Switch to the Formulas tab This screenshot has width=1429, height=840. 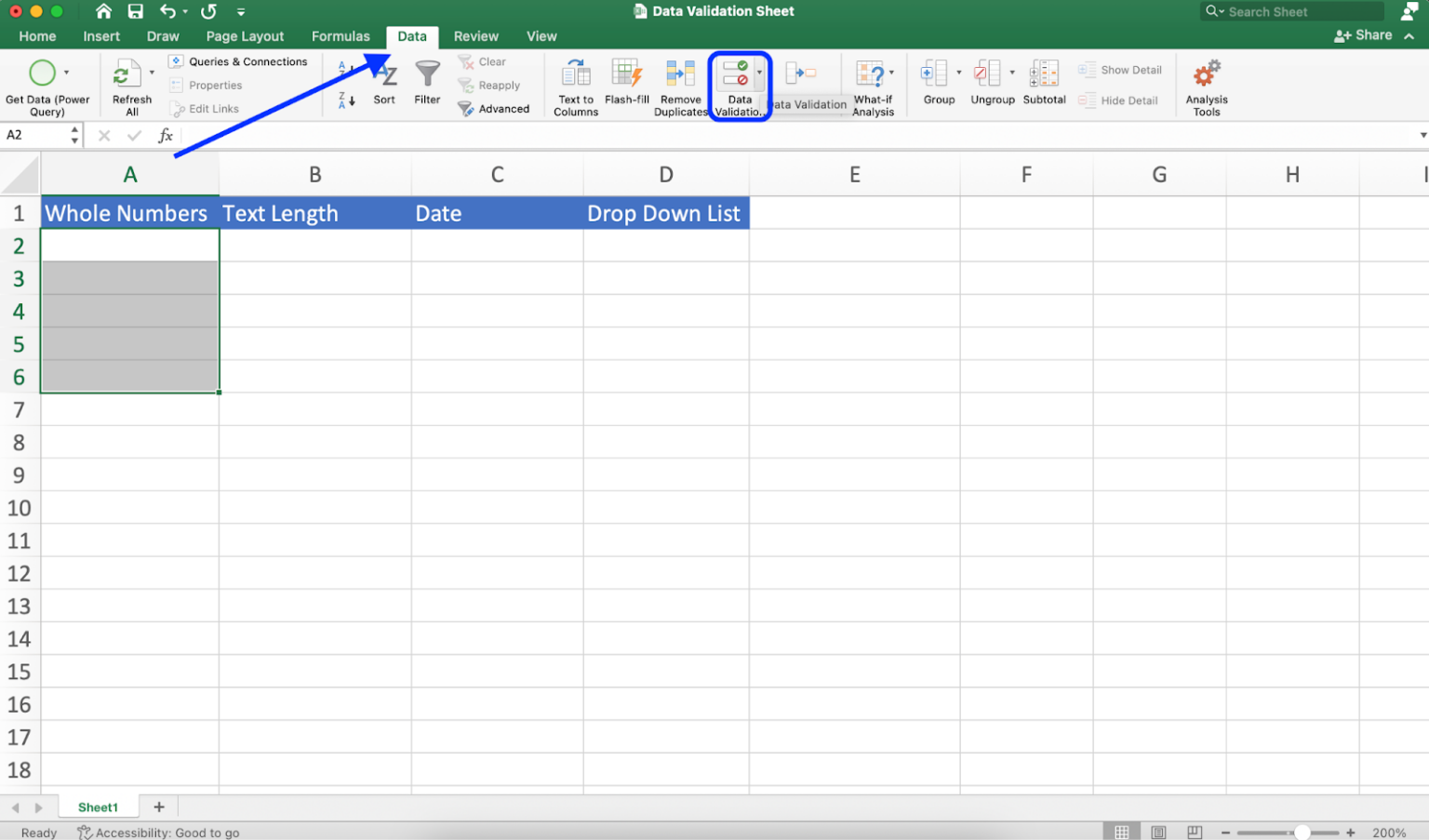point(341,36)
